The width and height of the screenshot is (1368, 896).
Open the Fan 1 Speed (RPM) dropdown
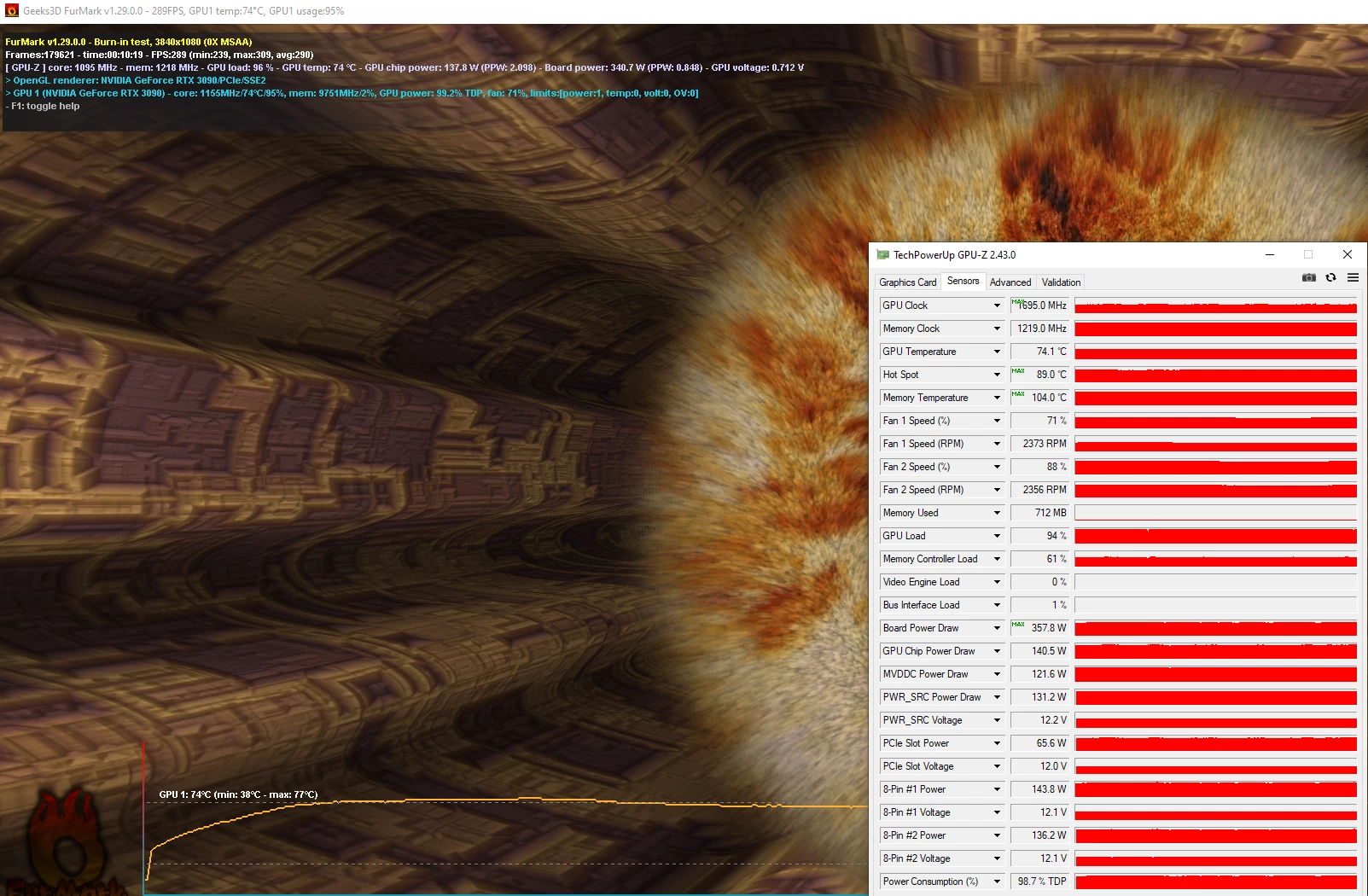point(997,444)
